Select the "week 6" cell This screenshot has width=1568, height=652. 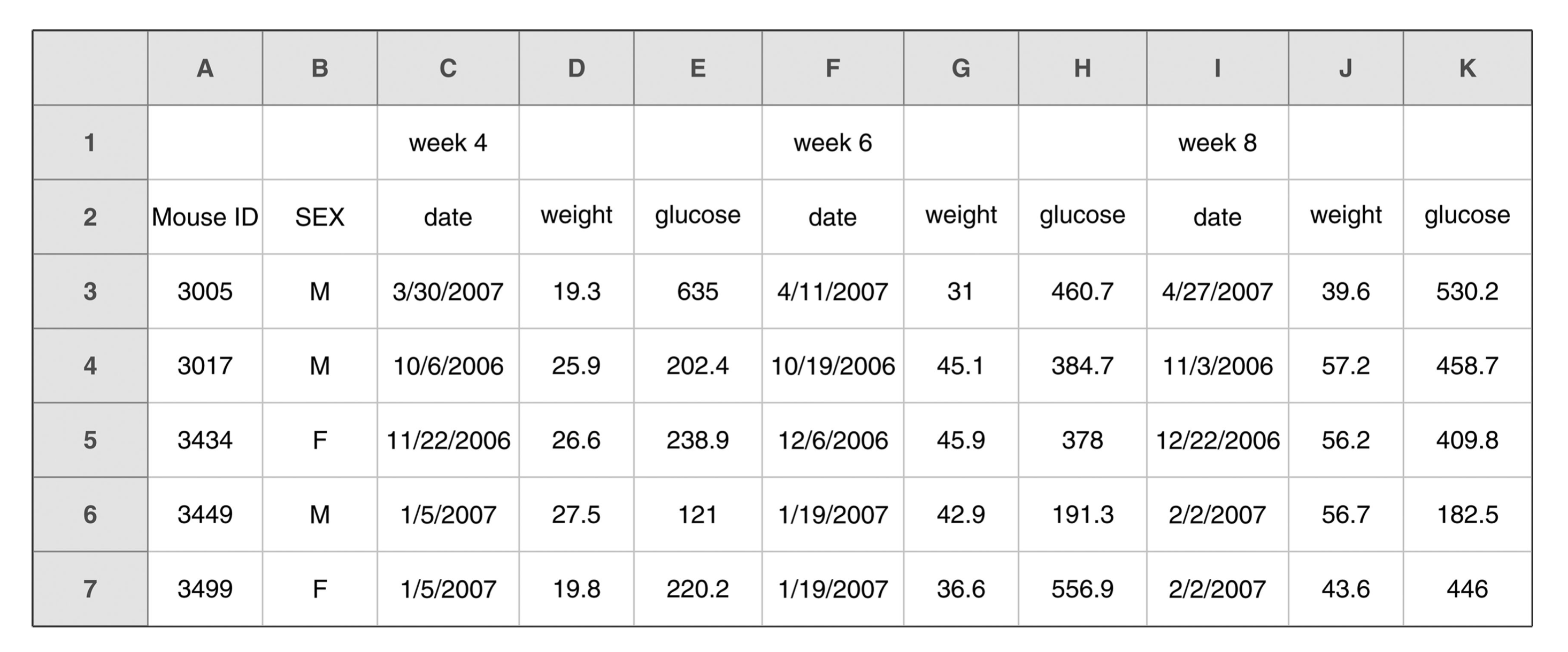coord(833,143)
